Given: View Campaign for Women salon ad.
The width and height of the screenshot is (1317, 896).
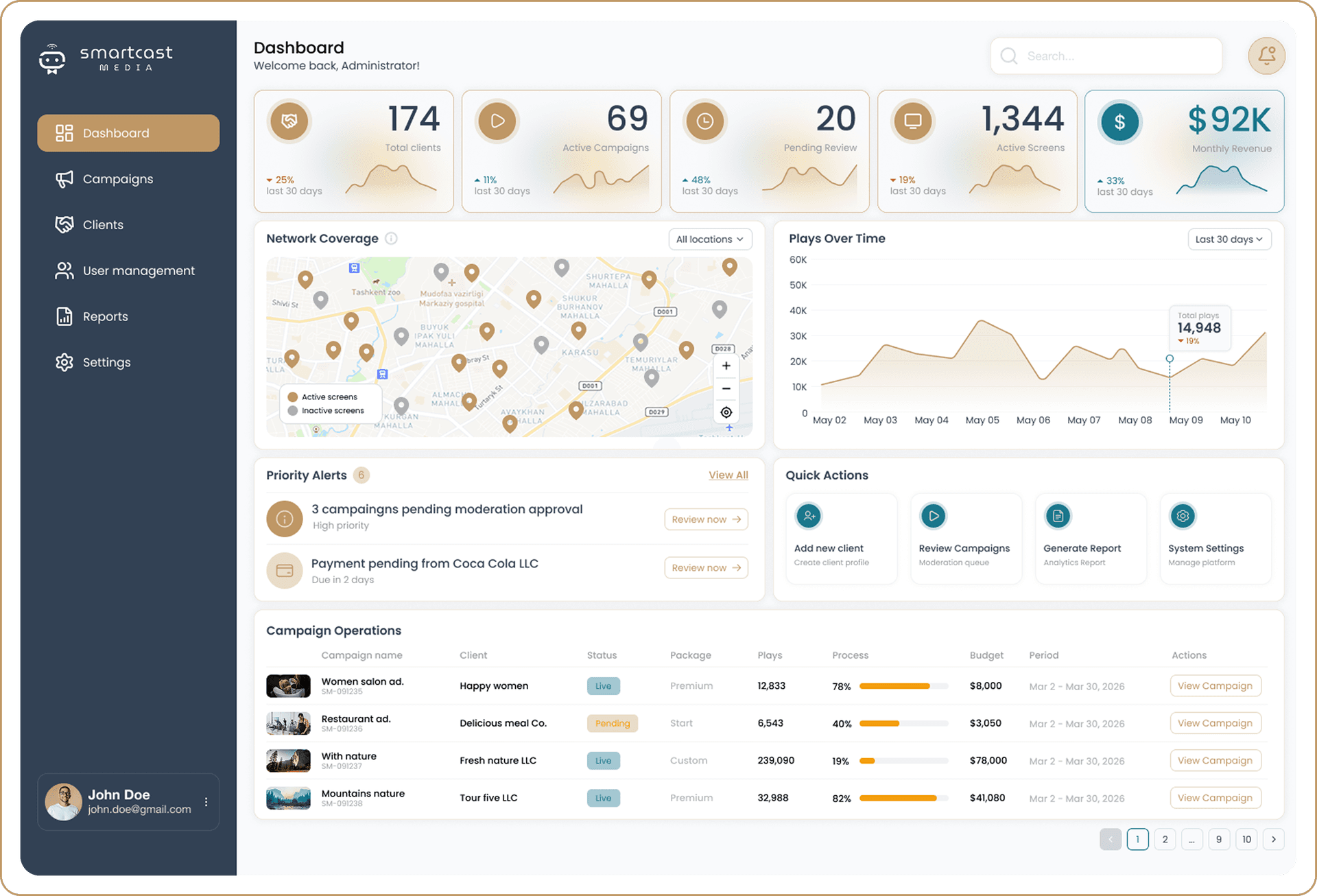Looking at the screenshot, I should (x=1215, y=686).
